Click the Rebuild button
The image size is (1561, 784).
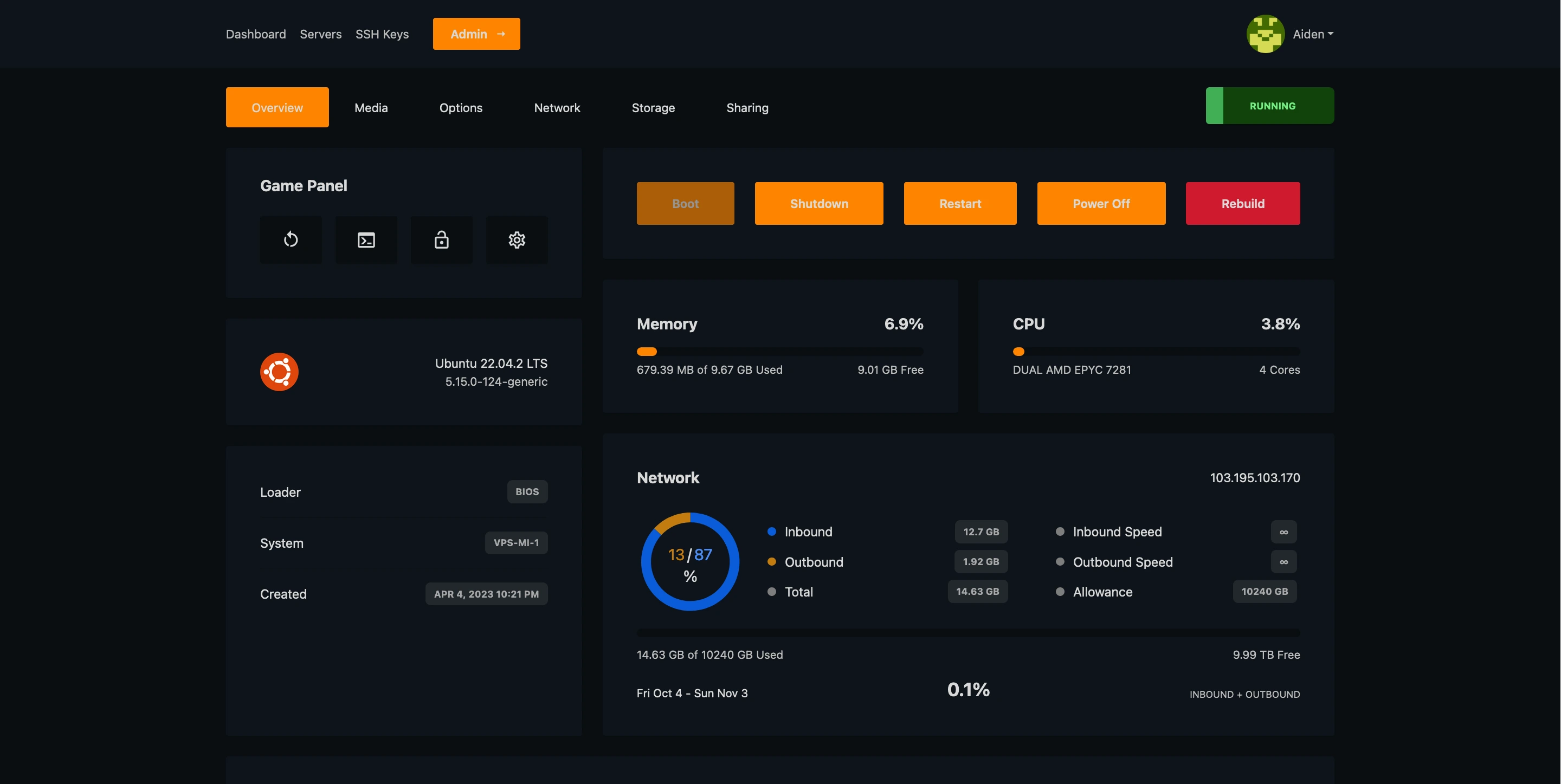(x=1242, y=203)
